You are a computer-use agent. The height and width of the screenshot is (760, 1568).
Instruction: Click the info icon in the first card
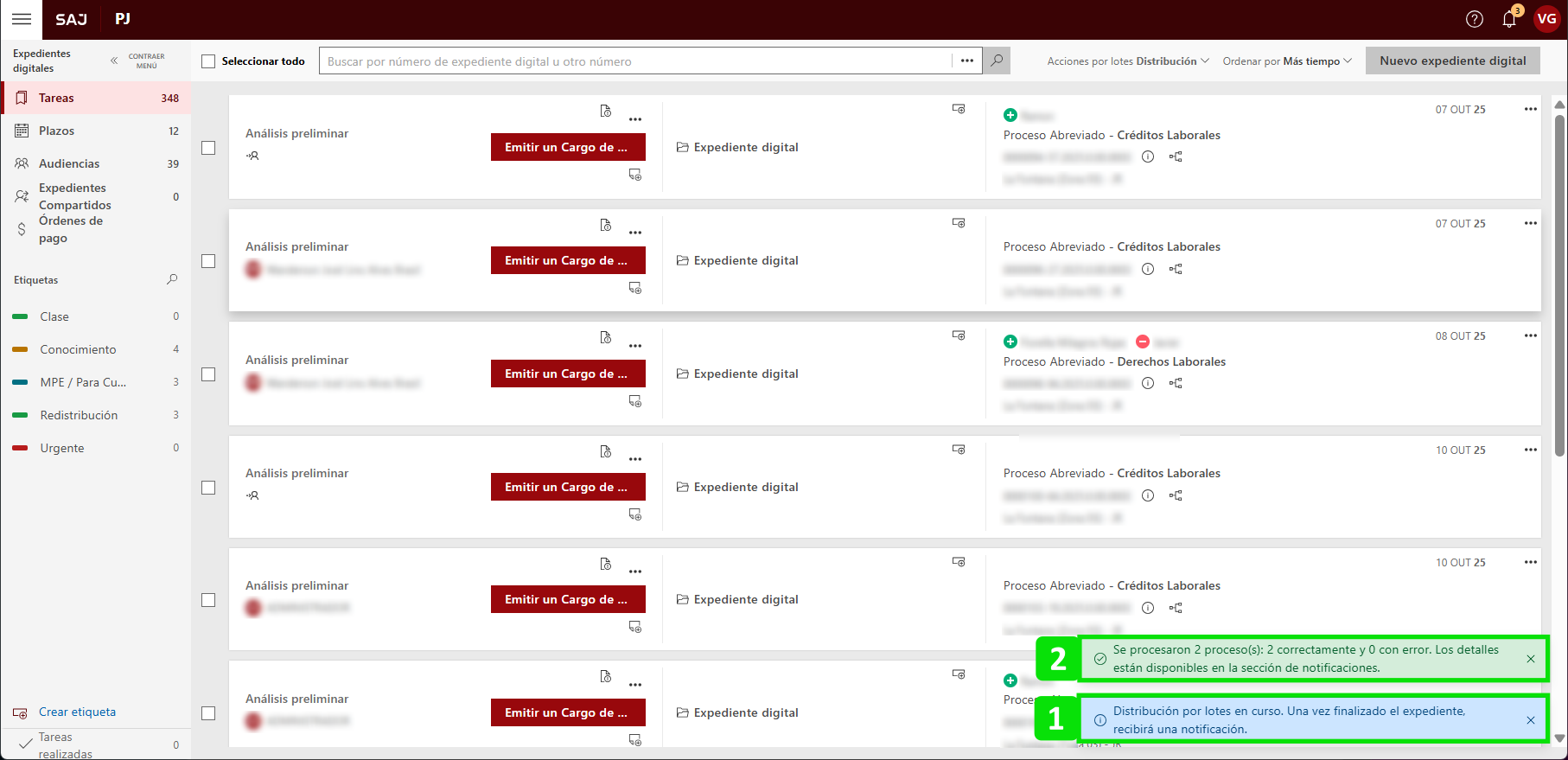[x=1148, y=156]
